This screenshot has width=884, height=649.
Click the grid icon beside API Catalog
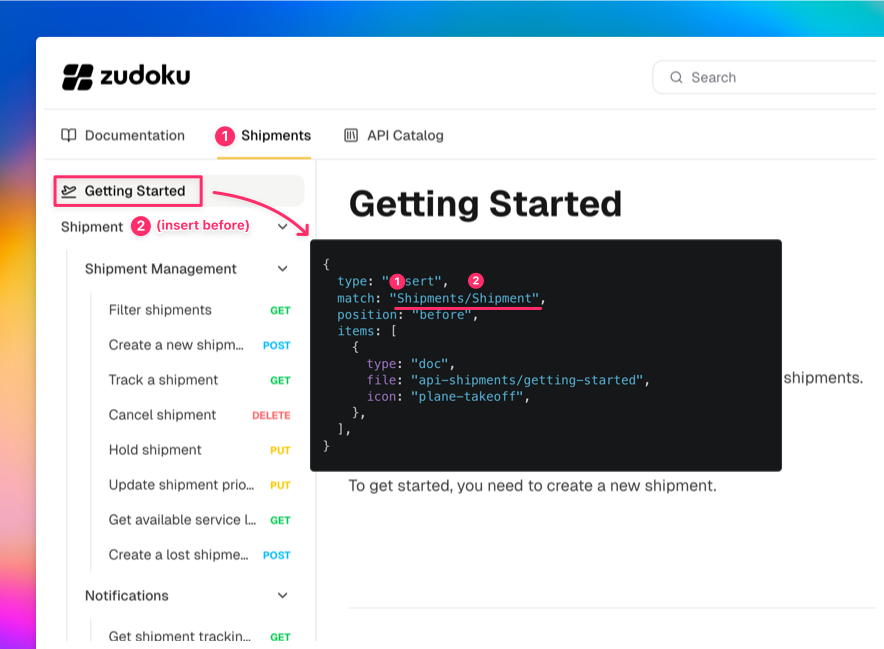[351, 135]
